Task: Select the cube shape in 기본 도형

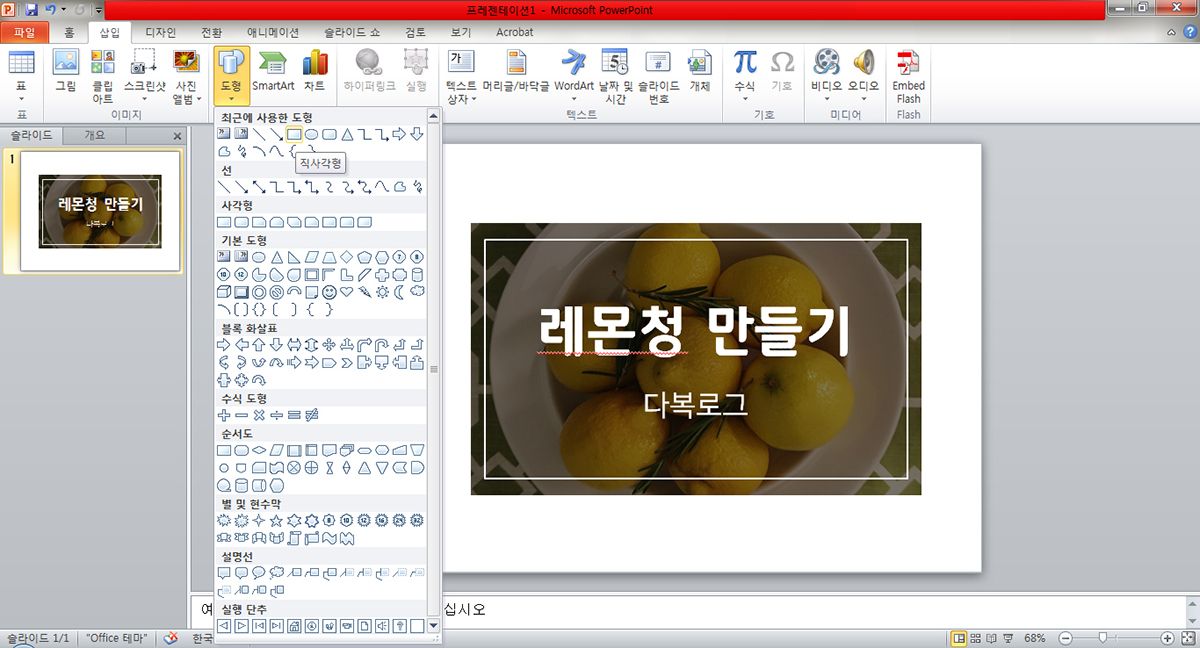Action: pos(224,292)
